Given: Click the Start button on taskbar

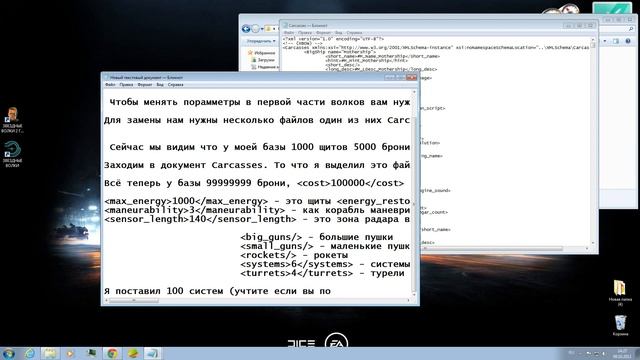Looking at the screenshot, I should pyautogui.click(x=9, y=353).
